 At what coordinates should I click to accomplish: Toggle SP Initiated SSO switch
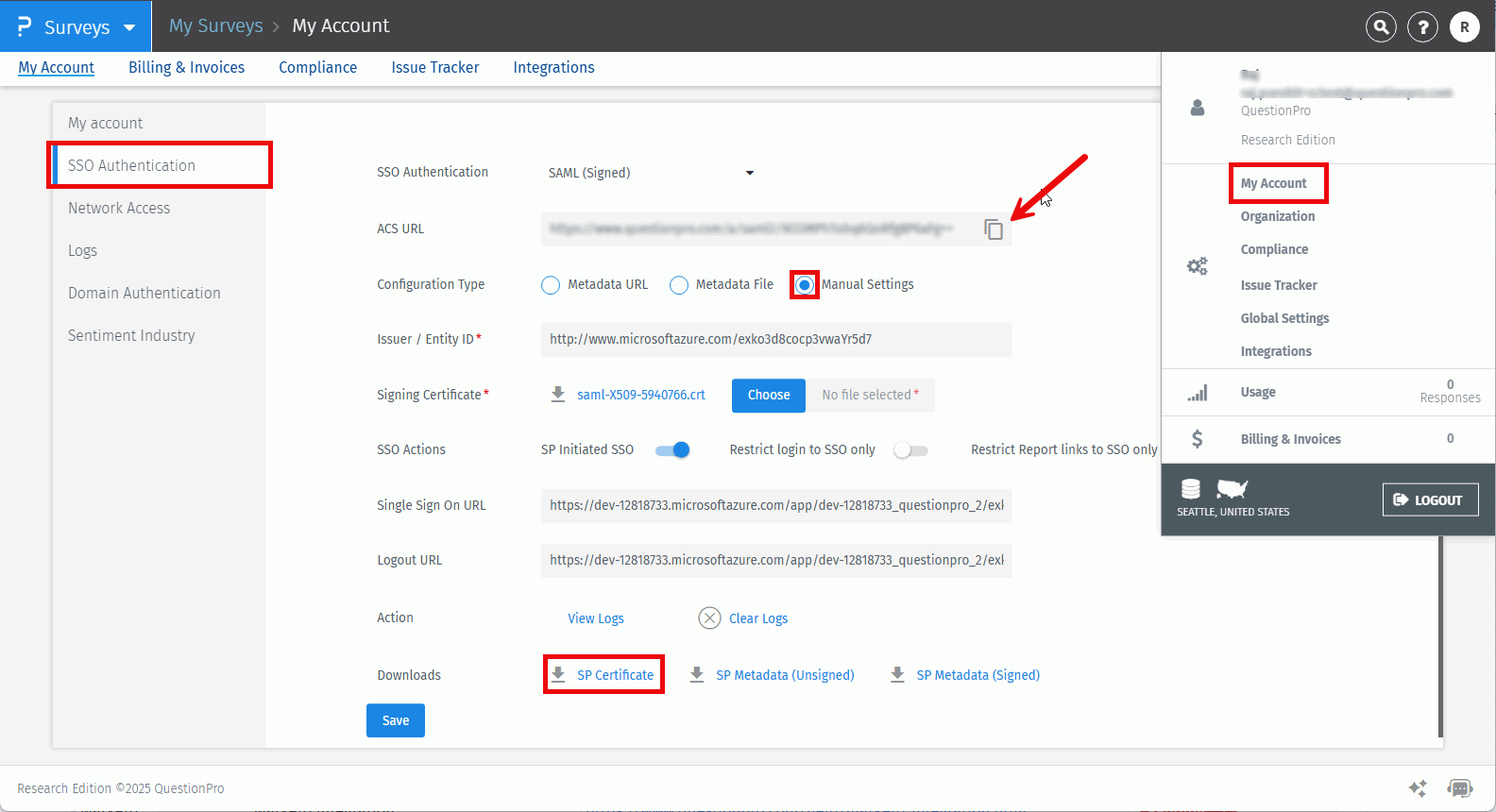pyautogui.click(x=672, y=450)
